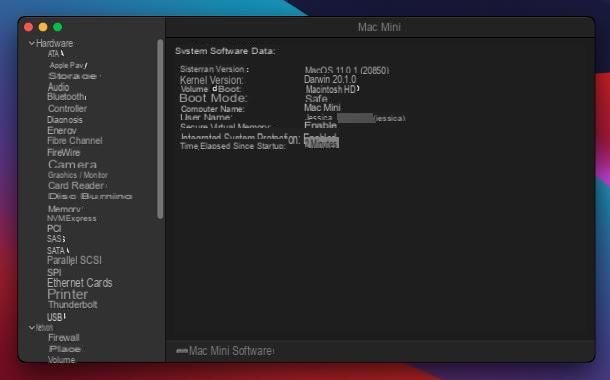
Task: Click the Mac Mini computer name value
Action: [322, 108]
